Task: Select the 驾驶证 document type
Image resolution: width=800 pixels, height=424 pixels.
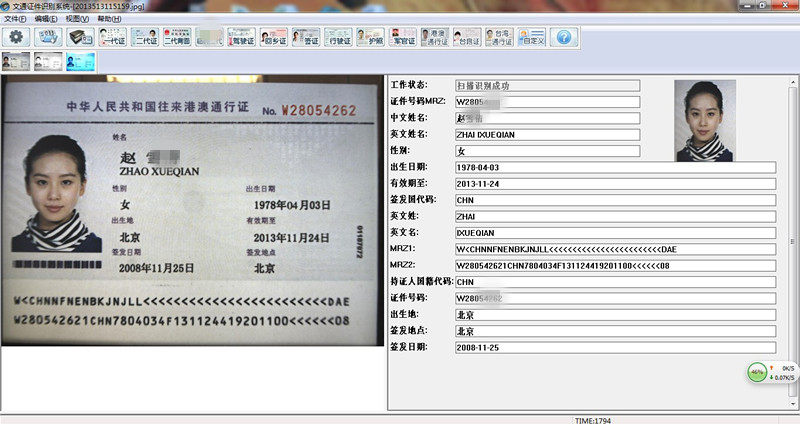Action: pyautogui.click(x=241, y=37)
